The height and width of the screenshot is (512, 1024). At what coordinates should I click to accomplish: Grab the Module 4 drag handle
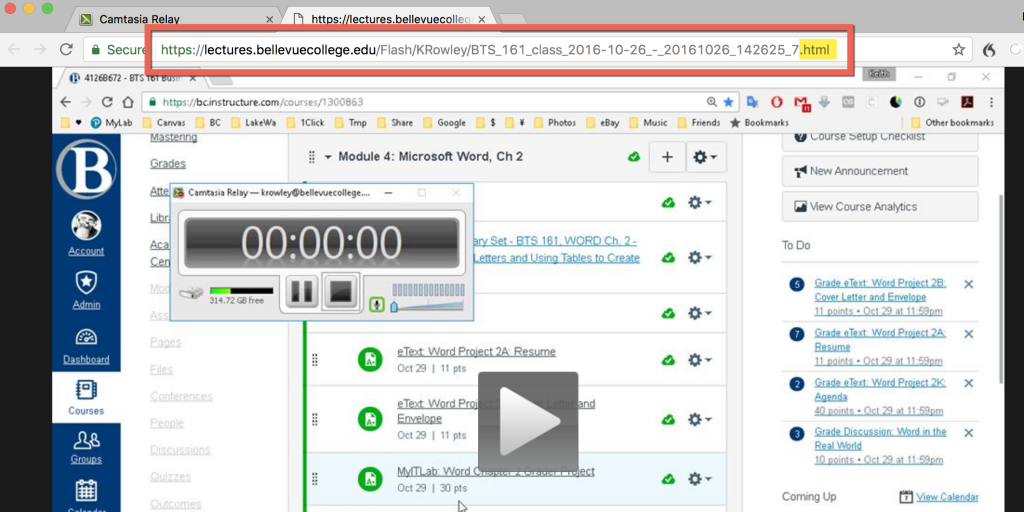pos(312,157)
